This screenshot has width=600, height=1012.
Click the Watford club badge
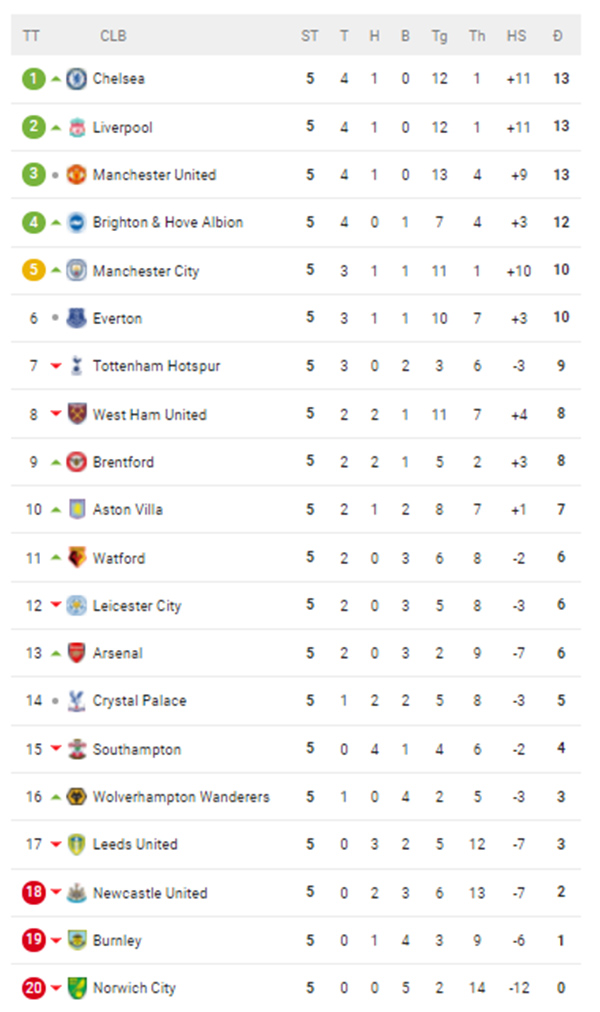(76, 558)
